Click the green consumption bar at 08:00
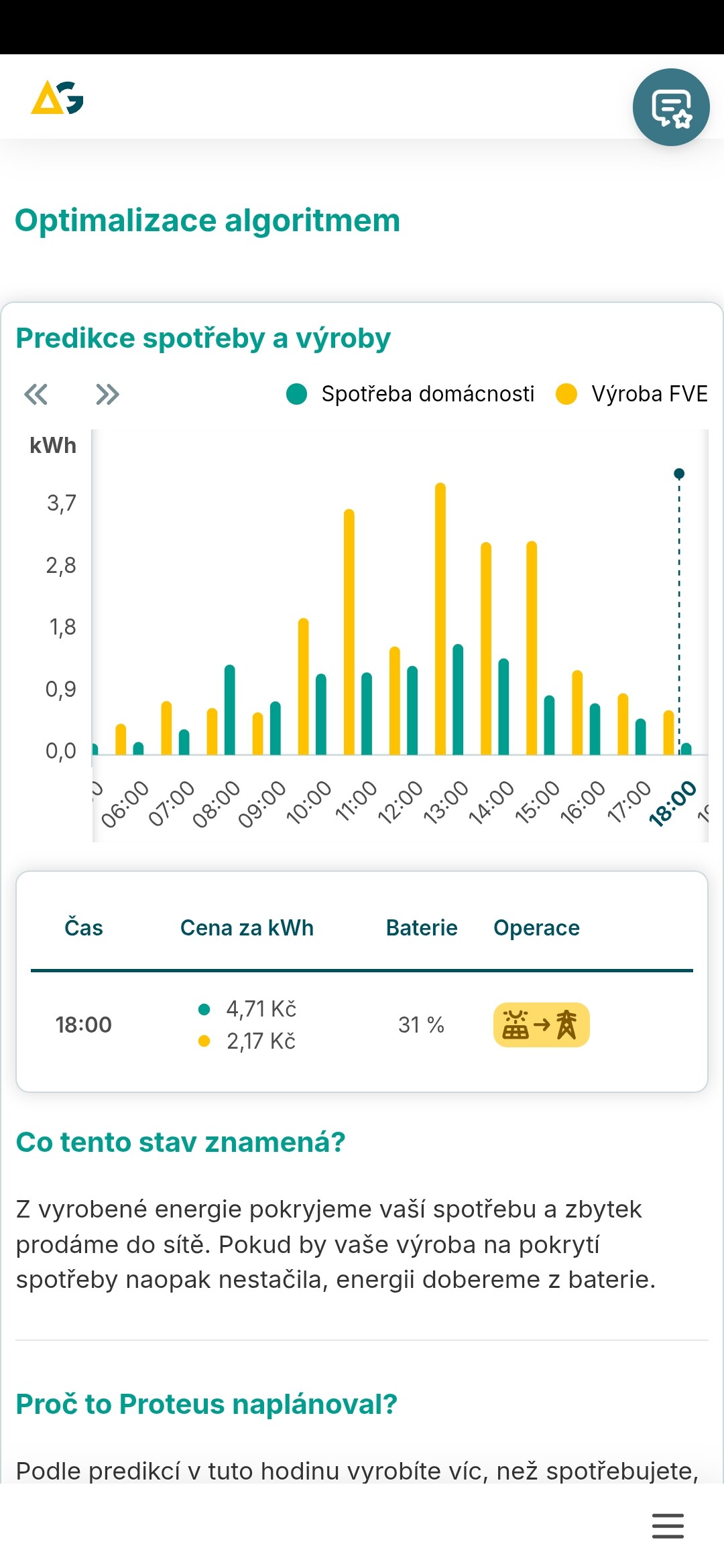The height and width of the screenshot is (1568, 724). [230, 709]
